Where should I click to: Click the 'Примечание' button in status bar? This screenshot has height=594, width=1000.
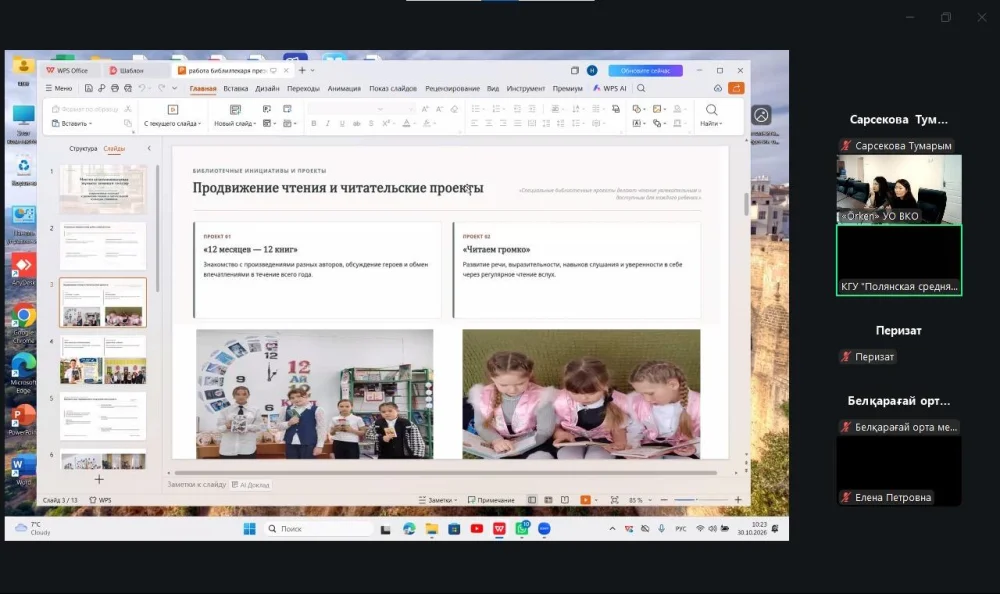491,500
